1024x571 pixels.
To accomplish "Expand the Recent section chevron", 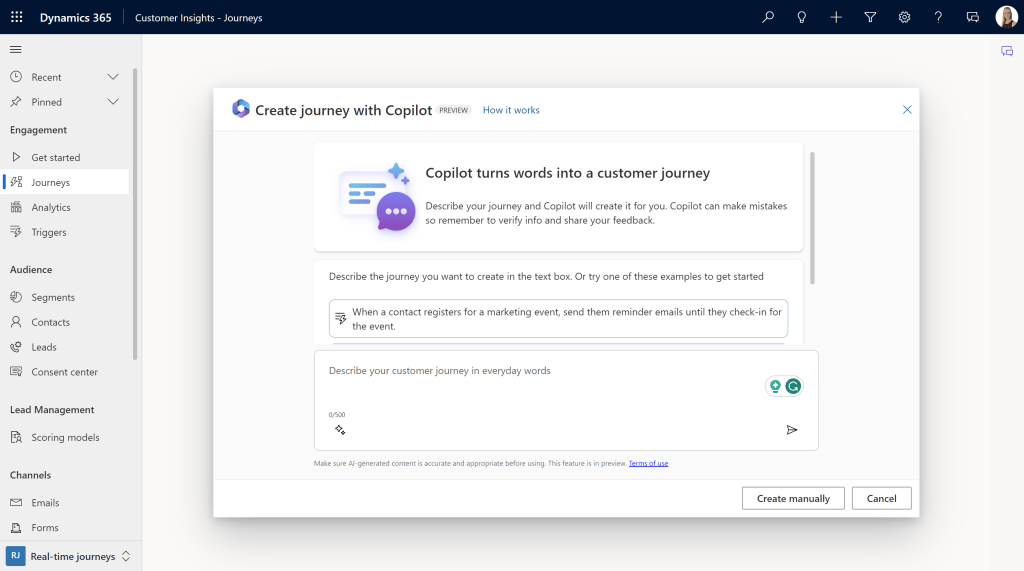I will tap(113, 77).
